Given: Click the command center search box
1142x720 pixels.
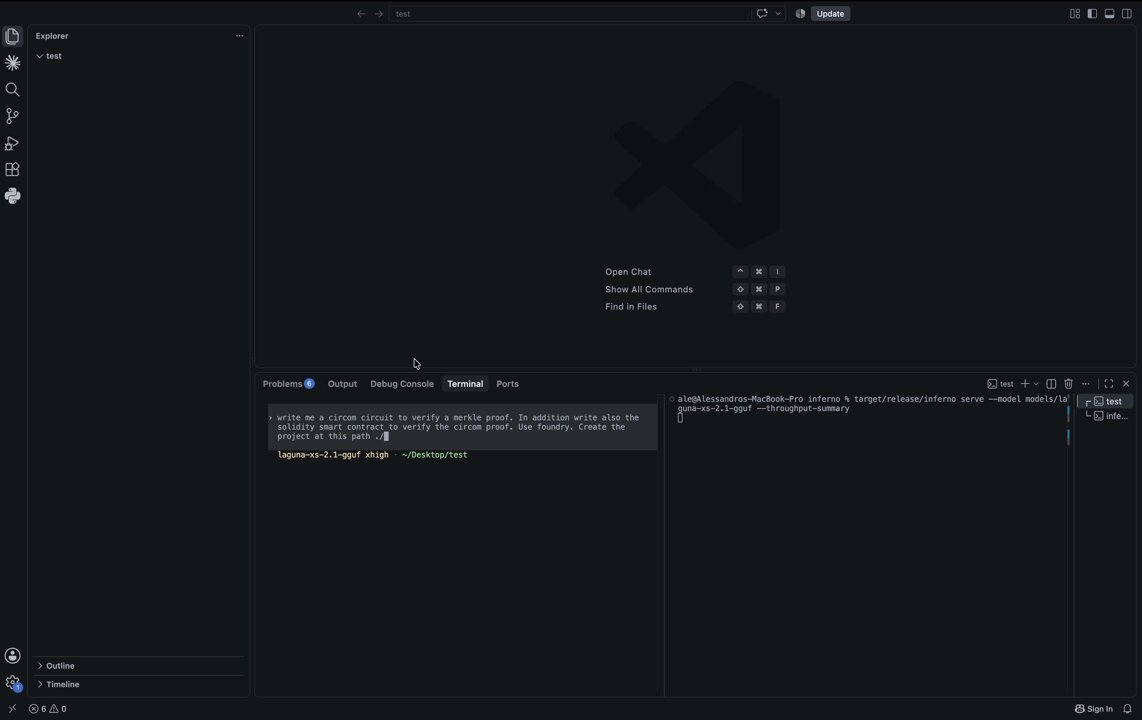Looking at the screenshot, I should (x=570, y=14).
